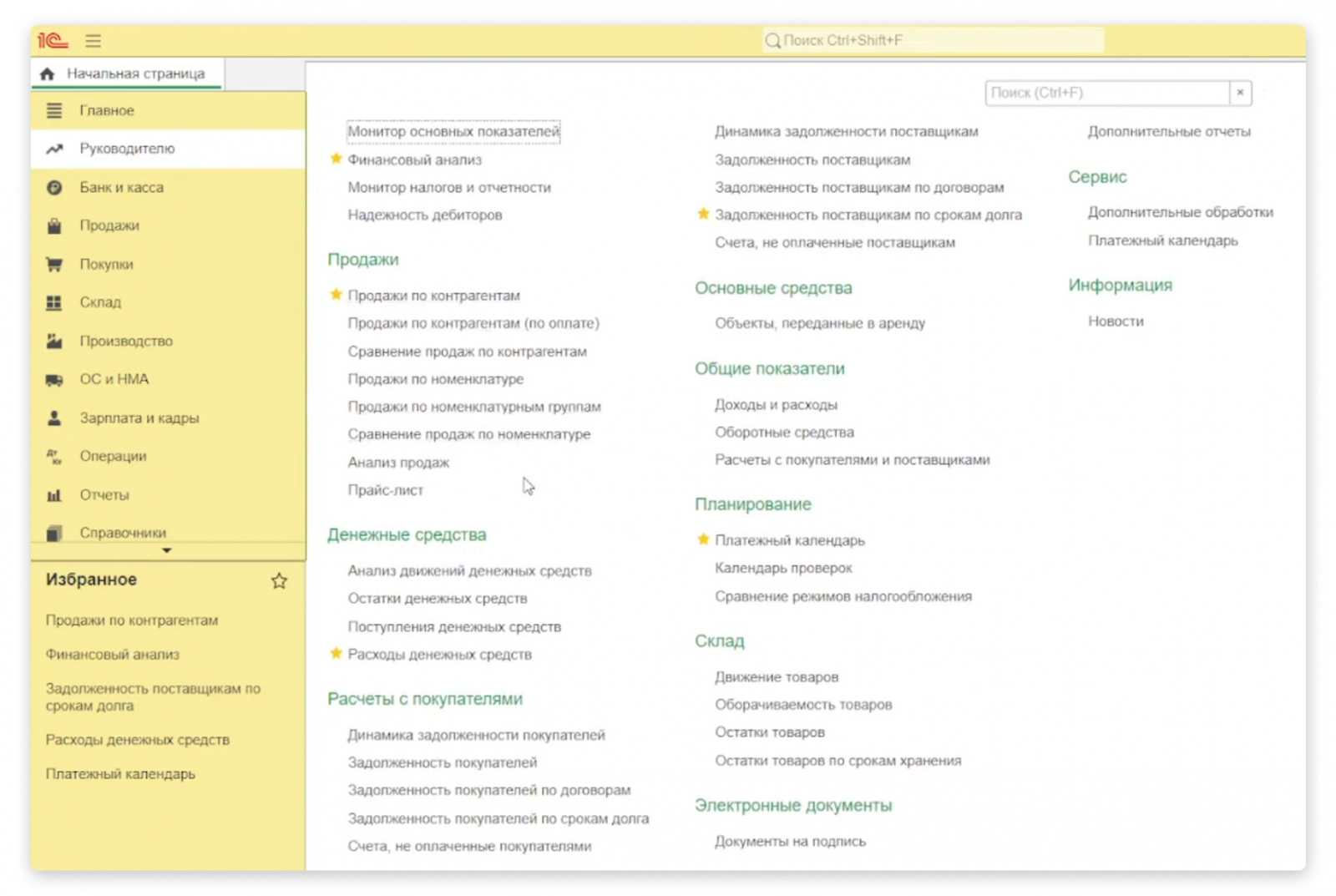Click the global search field at top

(934, 40)
